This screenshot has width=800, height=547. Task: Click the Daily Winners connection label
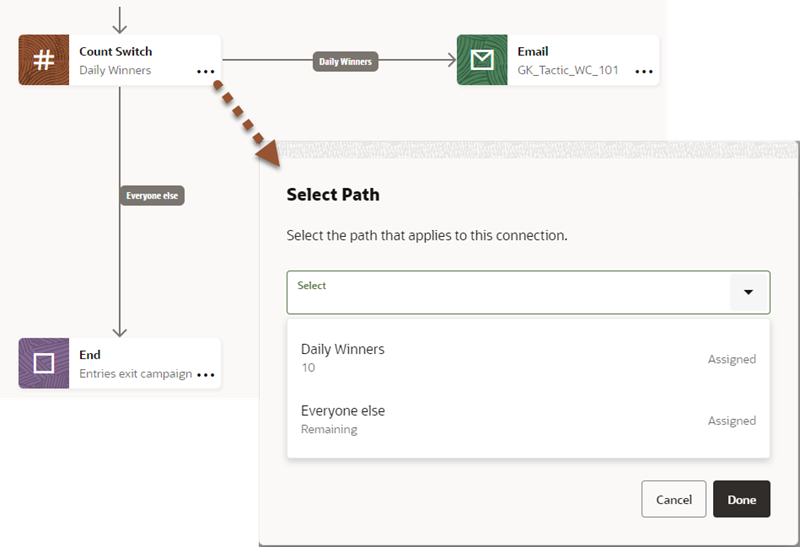coord(344,61)
